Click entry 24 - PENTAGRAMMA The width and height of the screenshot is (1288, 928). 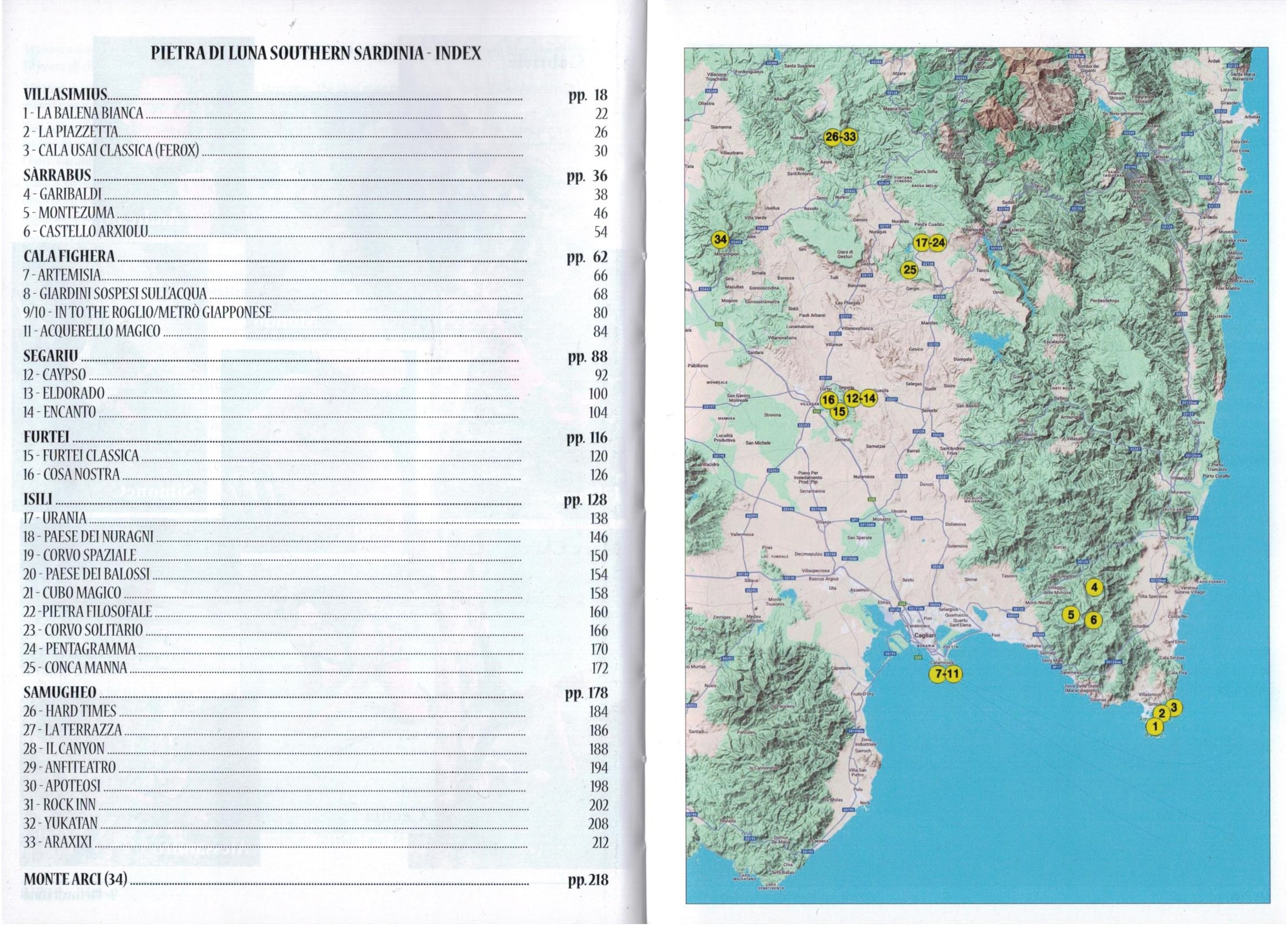pos(80,649)
